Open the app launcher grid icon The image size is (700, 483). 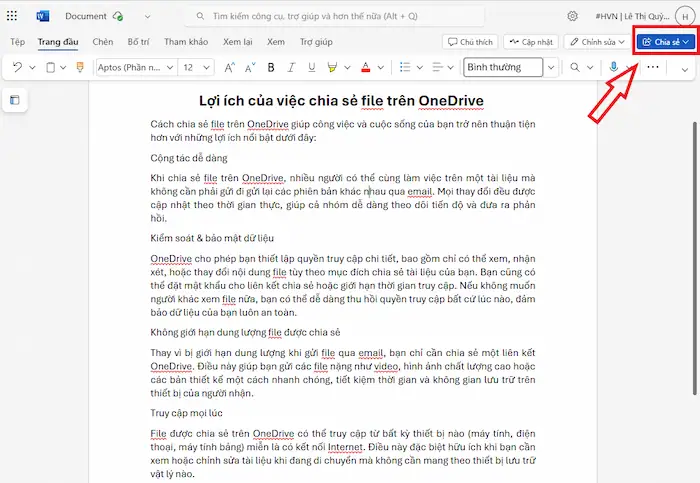click(12, 16)
